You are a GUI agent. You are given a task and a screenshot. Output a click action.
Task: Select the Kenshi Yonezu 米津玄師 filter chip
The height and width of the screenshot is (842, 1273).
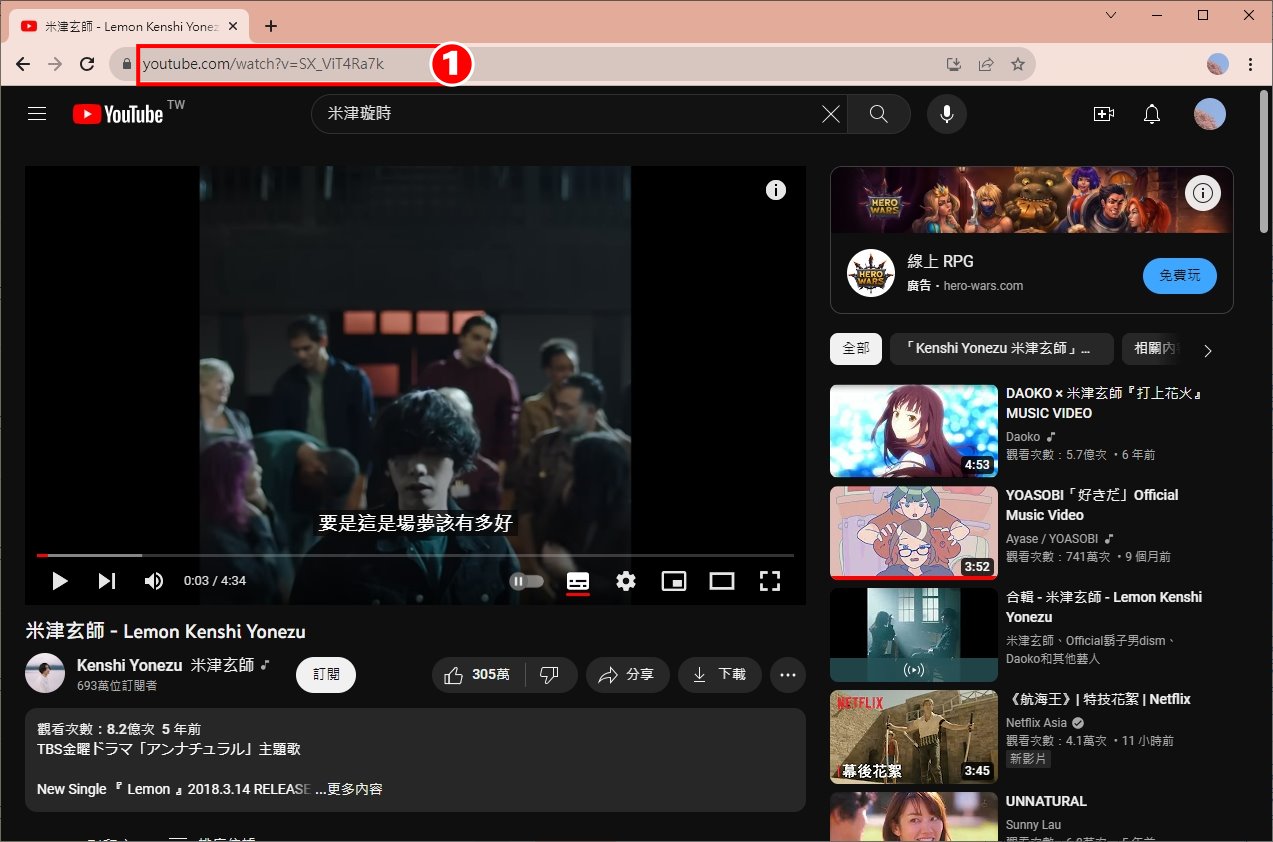(x=1002, y=349)
